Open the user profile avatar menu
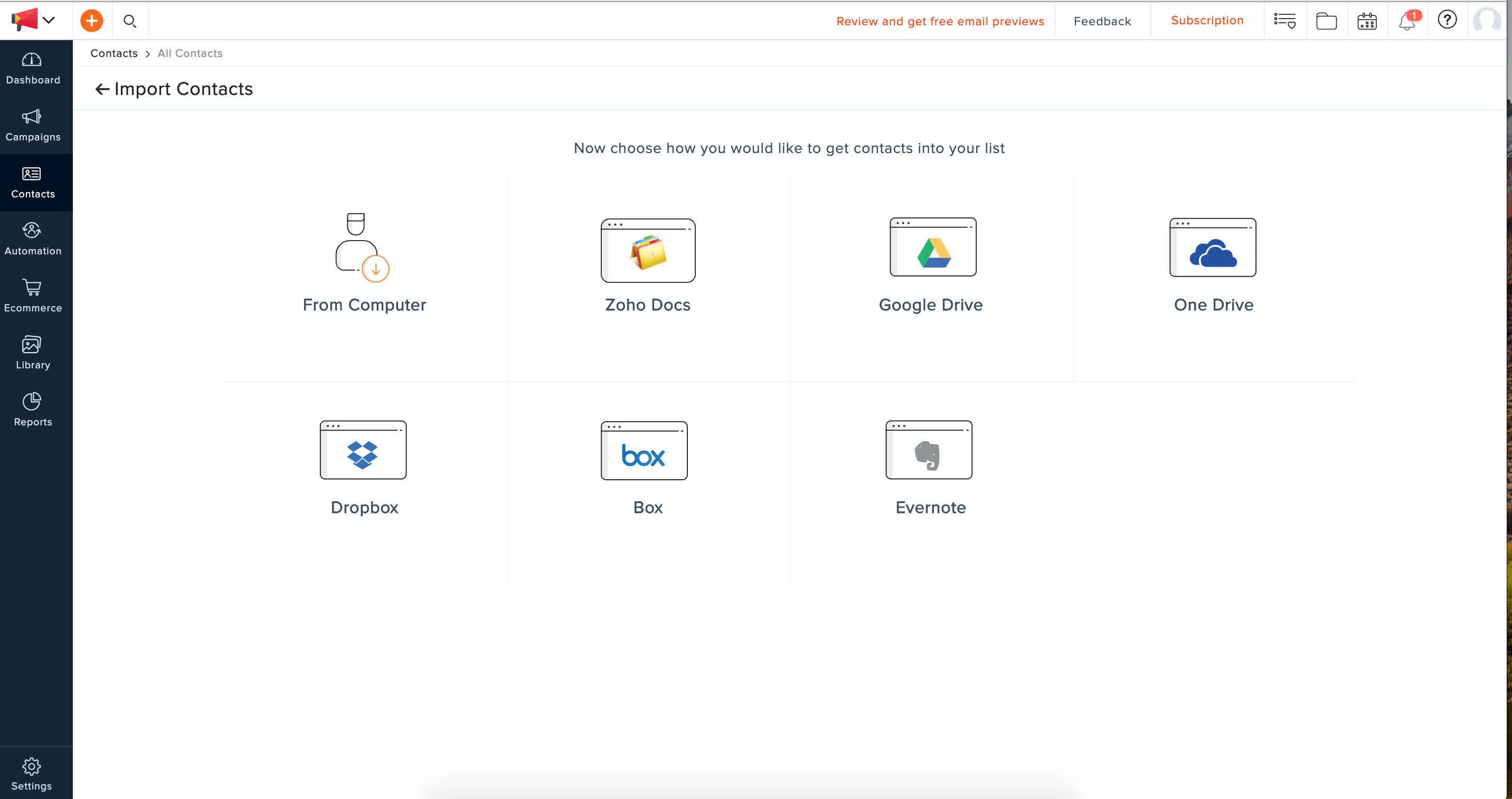This screenshot has height=799, width=1512. coord(1486,21)
